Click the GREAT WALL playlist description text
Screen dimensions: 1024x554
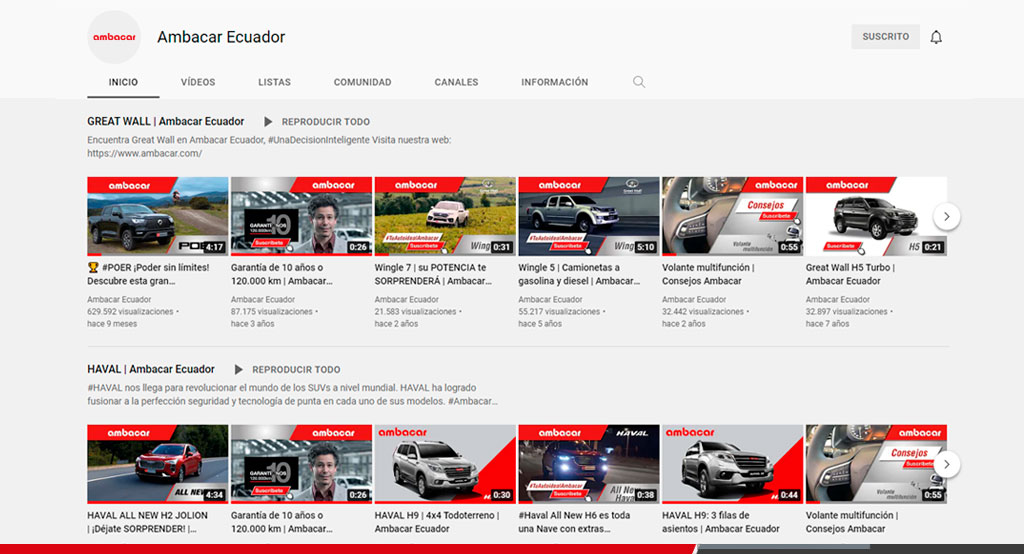click(269, 146)
